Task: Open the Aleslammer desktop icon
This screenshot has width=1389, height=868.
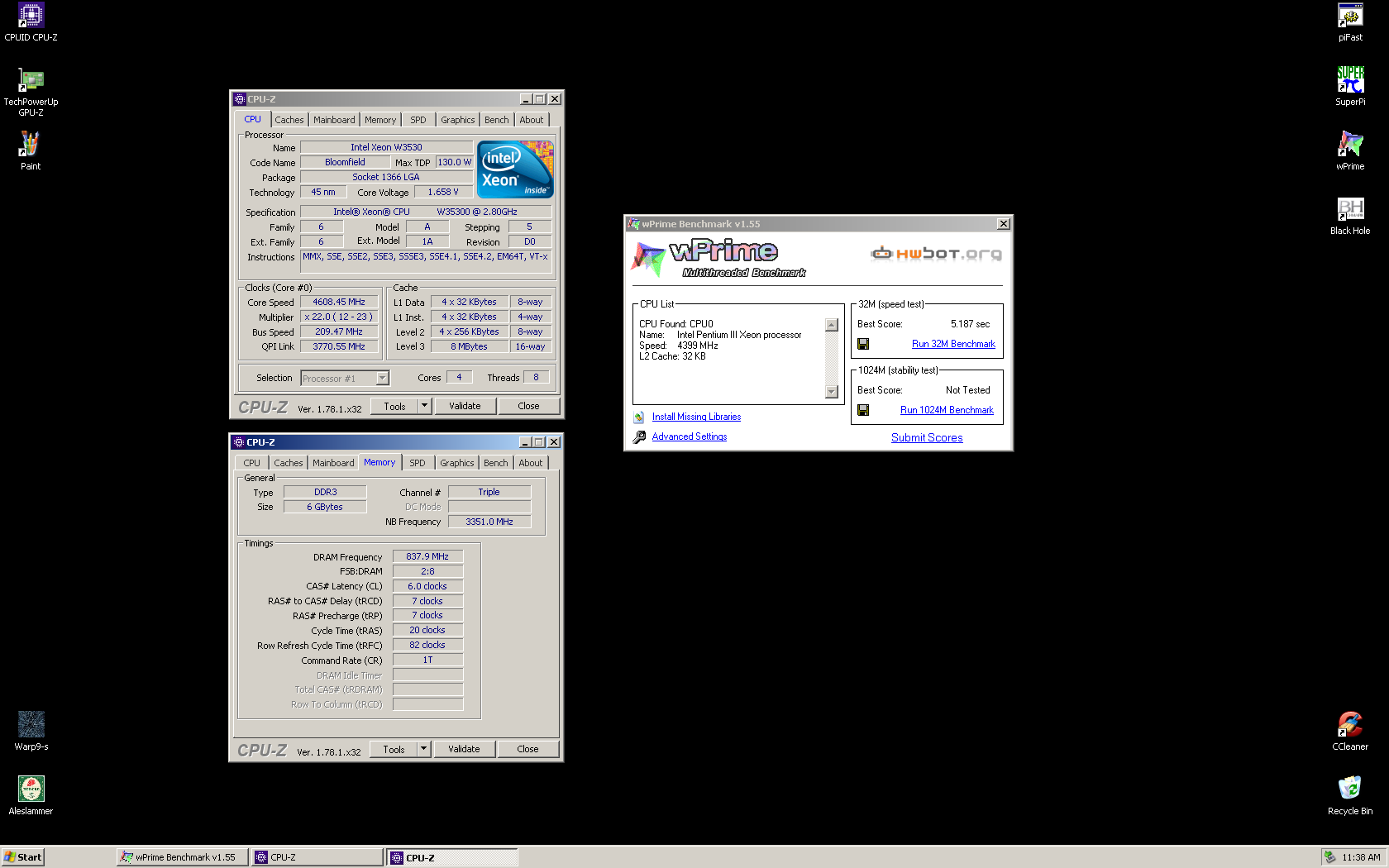Action: point(31,795)
